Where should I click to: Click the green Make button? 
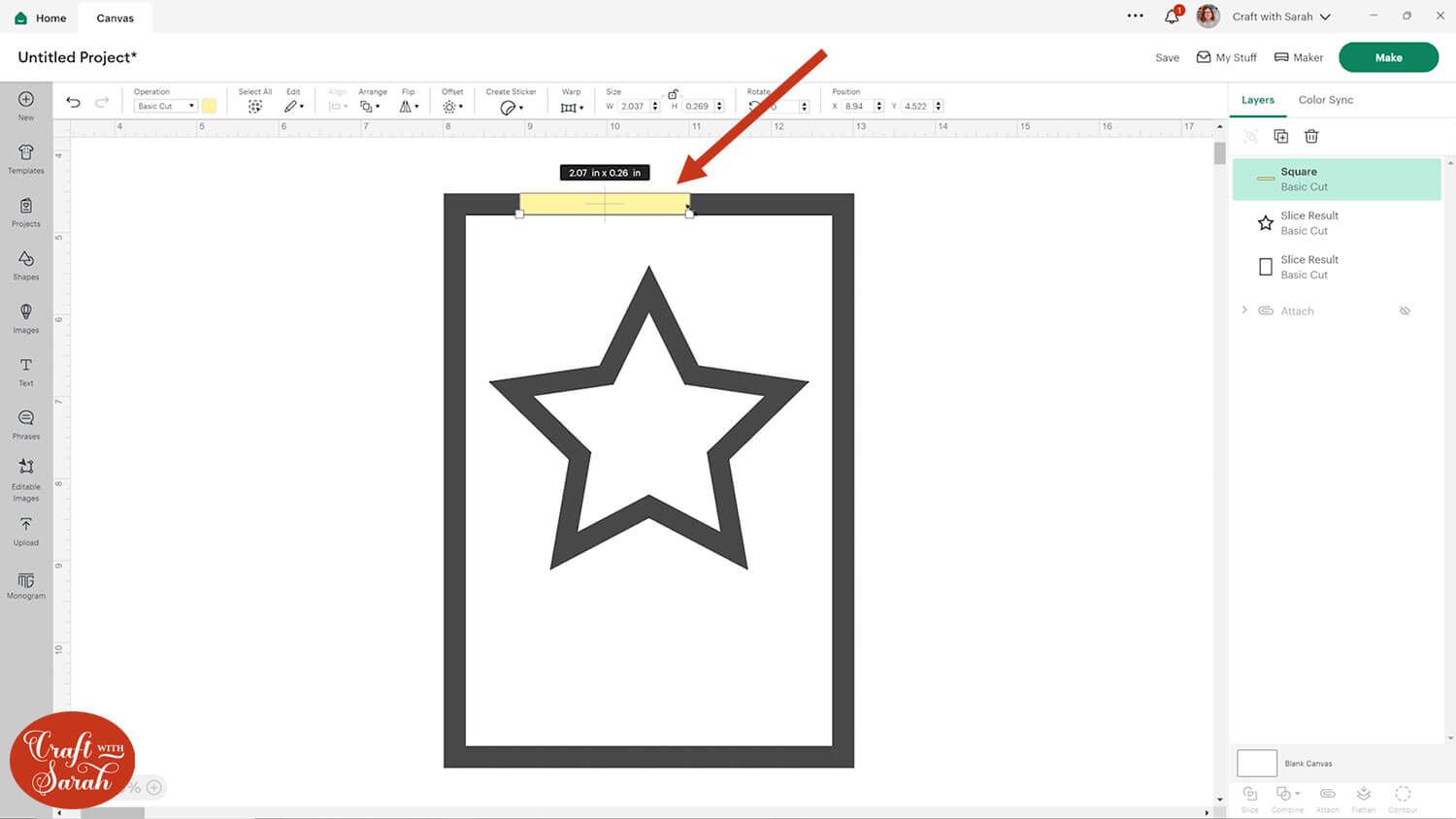1388,57
